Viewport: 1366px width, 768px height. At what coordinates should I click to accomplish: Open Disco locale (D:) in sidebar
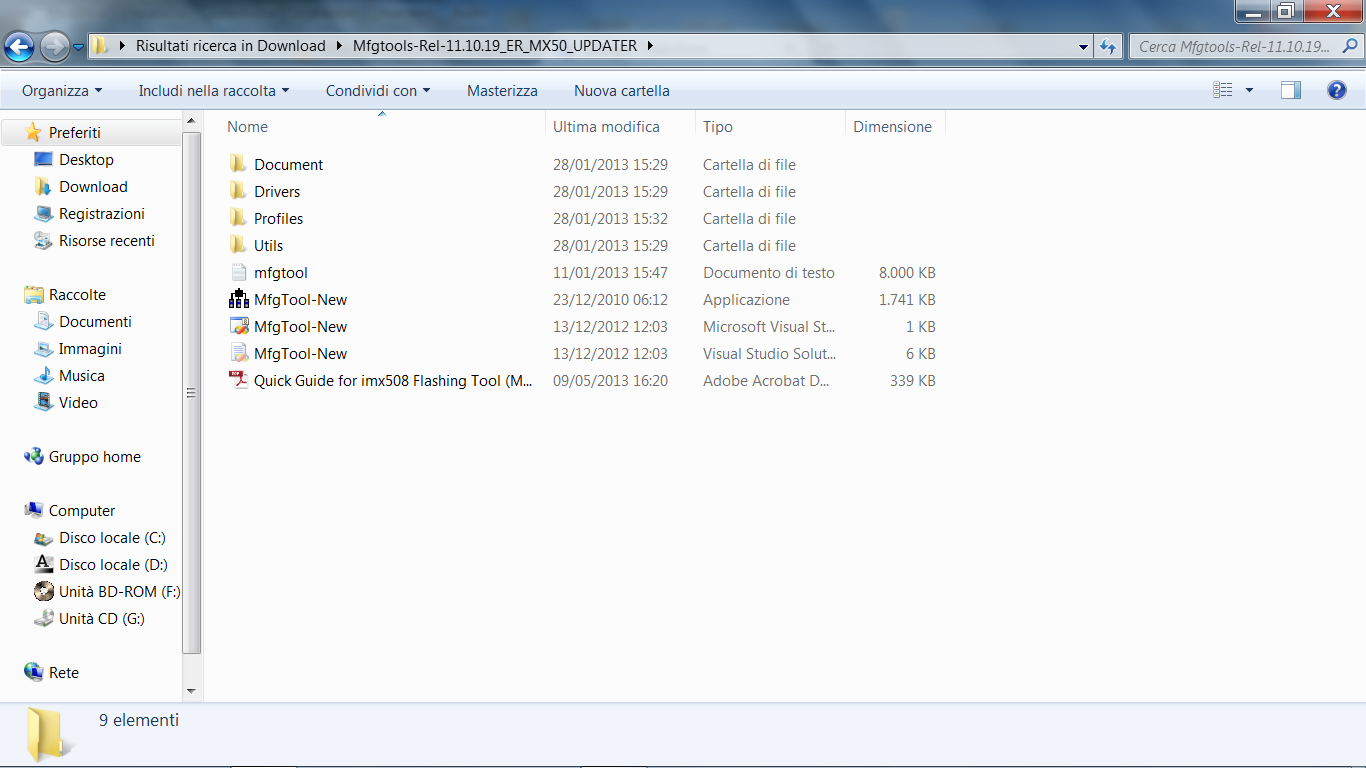113,564
